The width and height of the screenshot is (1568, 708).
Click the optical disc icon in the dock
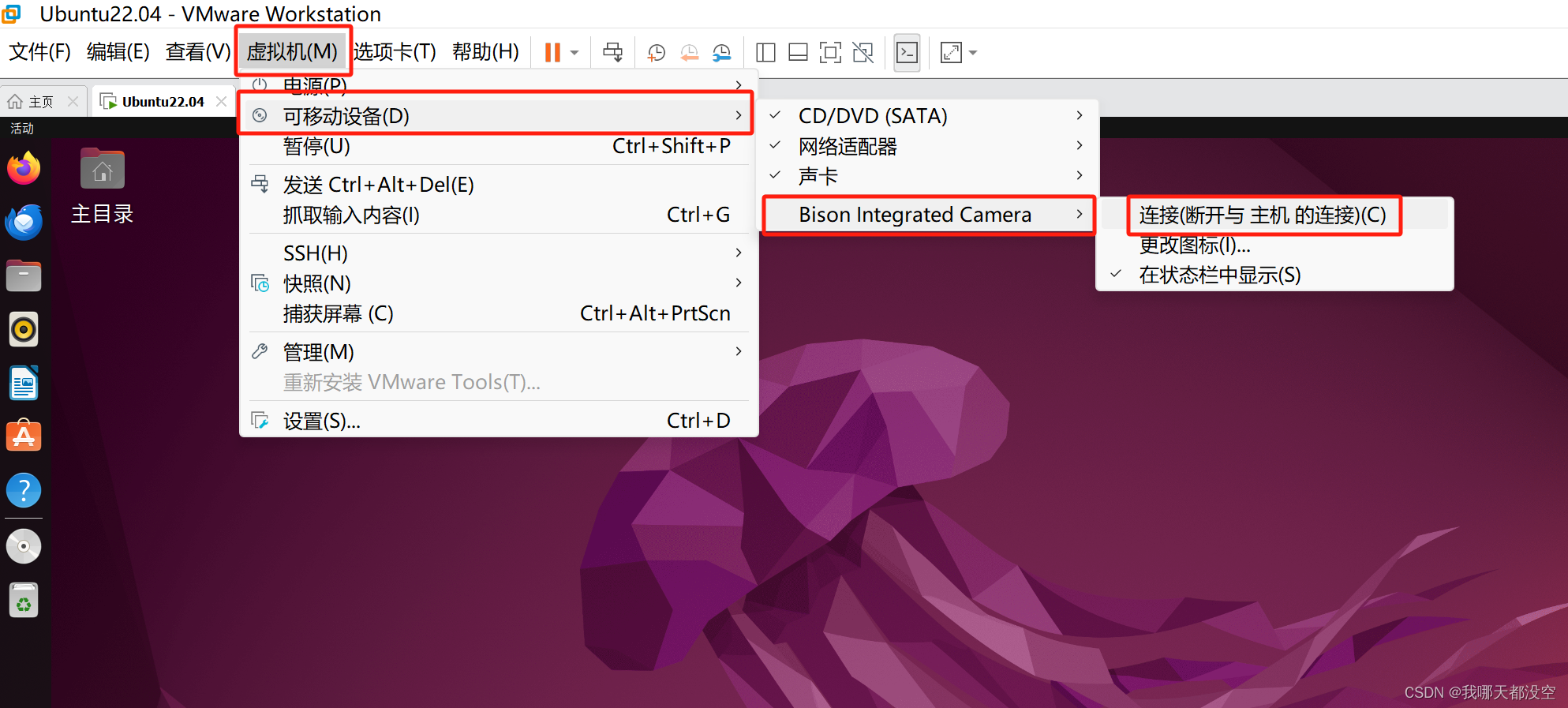(24, 546)
